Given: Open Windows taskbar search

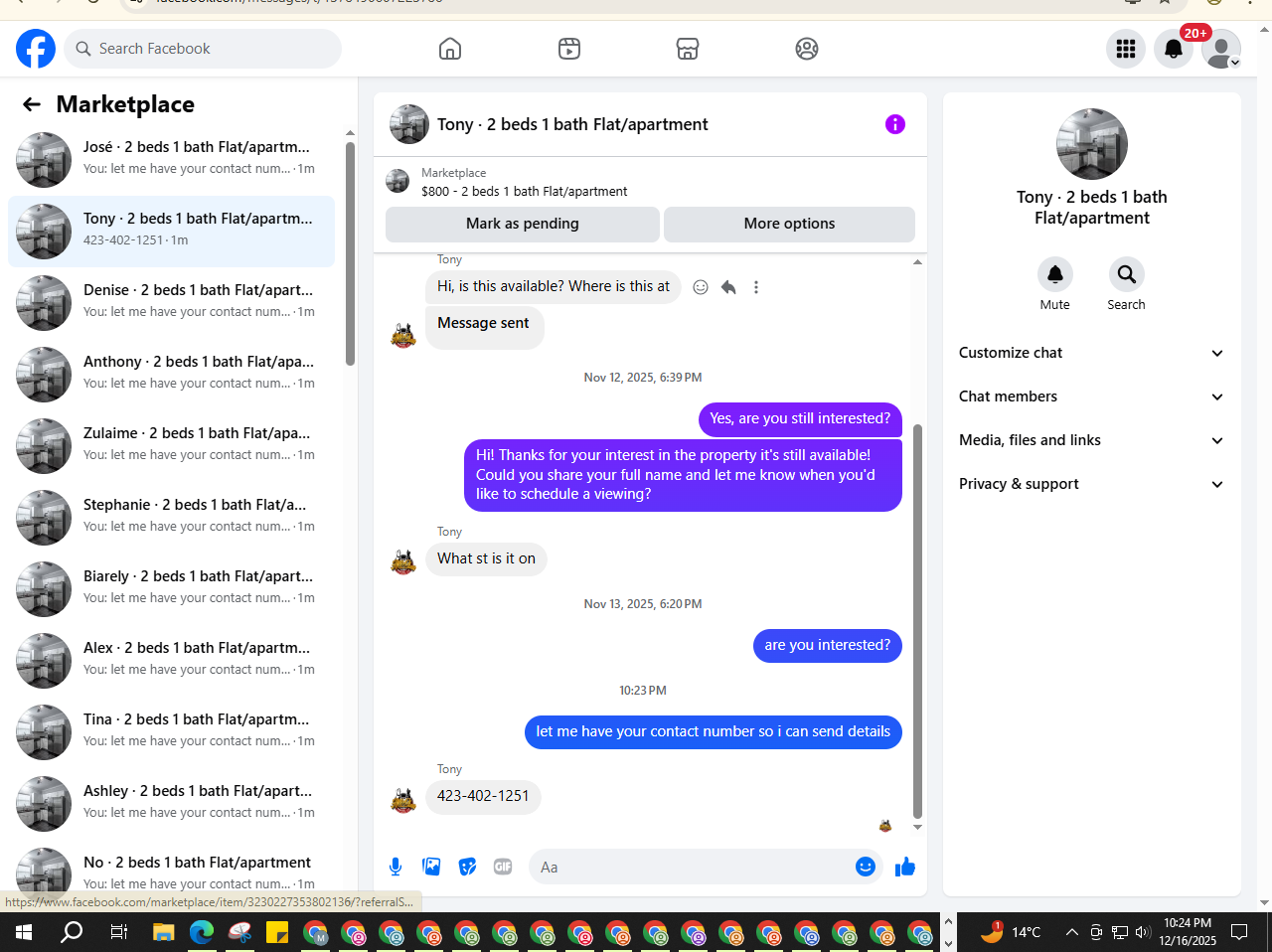Looking at the screenshot, I should (x=72, y=932).
